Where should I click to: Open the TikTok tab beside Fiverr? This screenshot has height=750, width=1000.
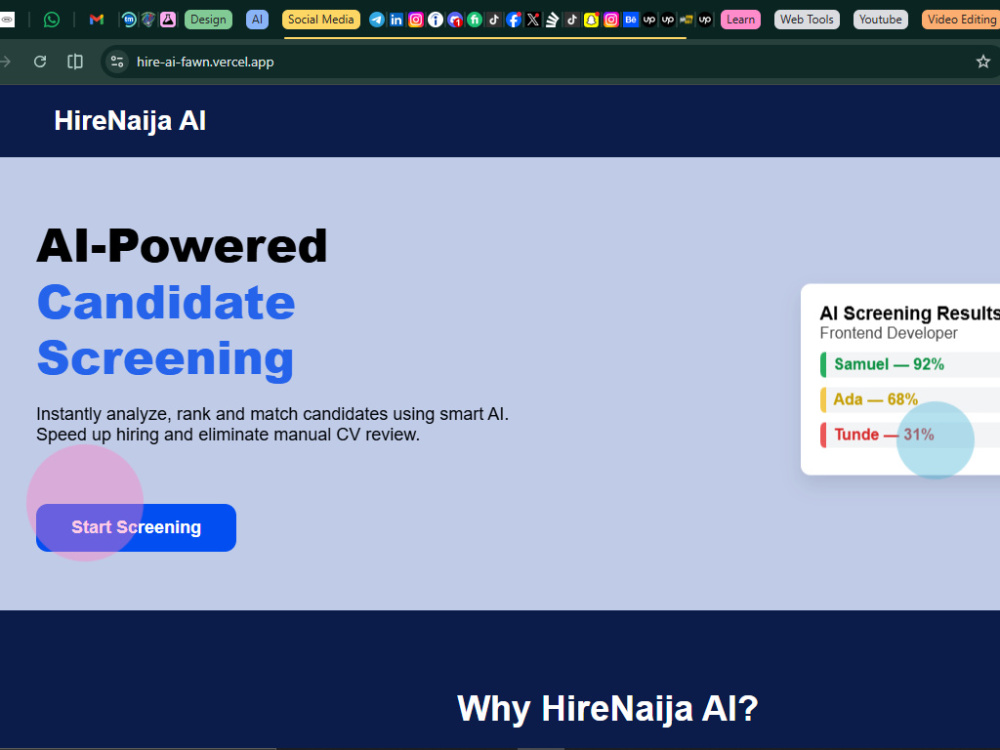tap(494, 20)
